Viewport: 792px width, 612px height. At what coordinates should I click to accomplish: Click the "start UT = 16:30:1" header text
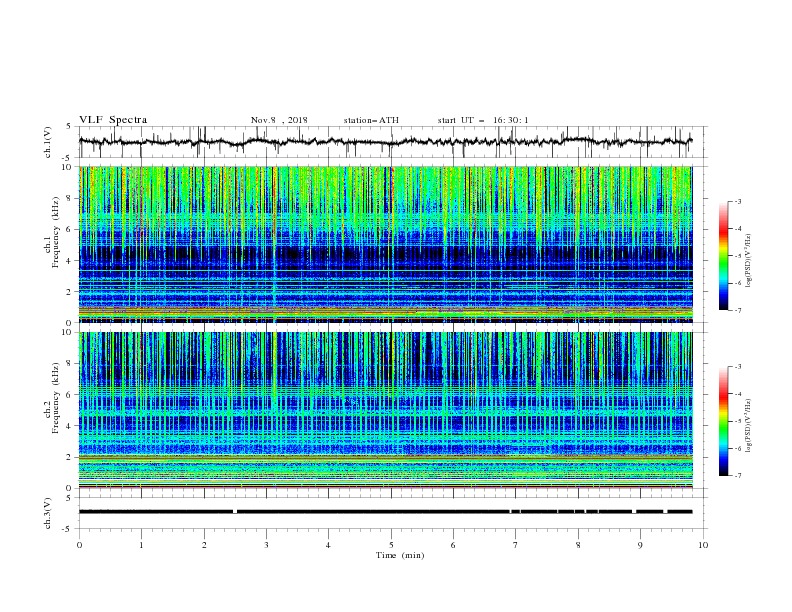[483, 120]
